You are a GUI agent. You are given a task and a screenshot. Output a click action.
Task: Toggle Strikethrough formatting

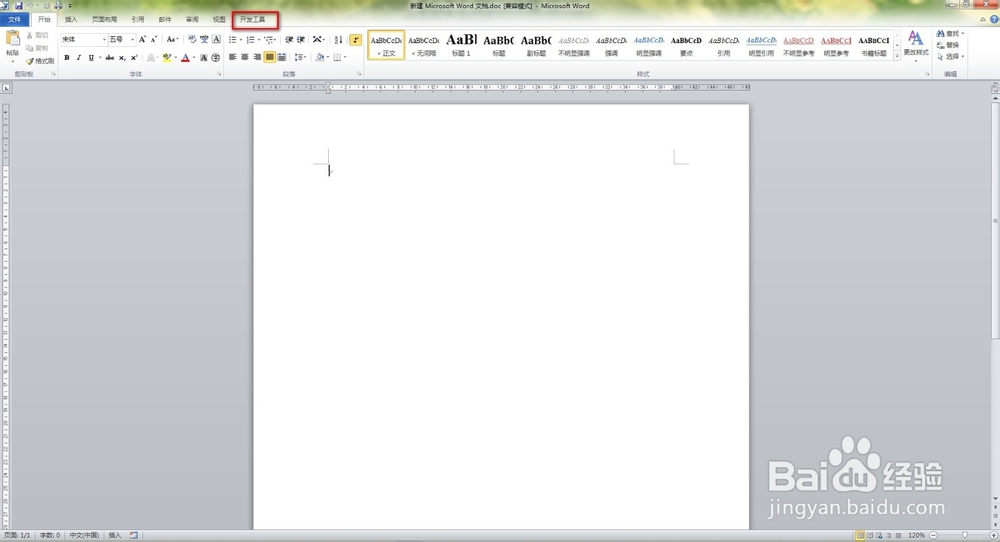pos(110,57)
